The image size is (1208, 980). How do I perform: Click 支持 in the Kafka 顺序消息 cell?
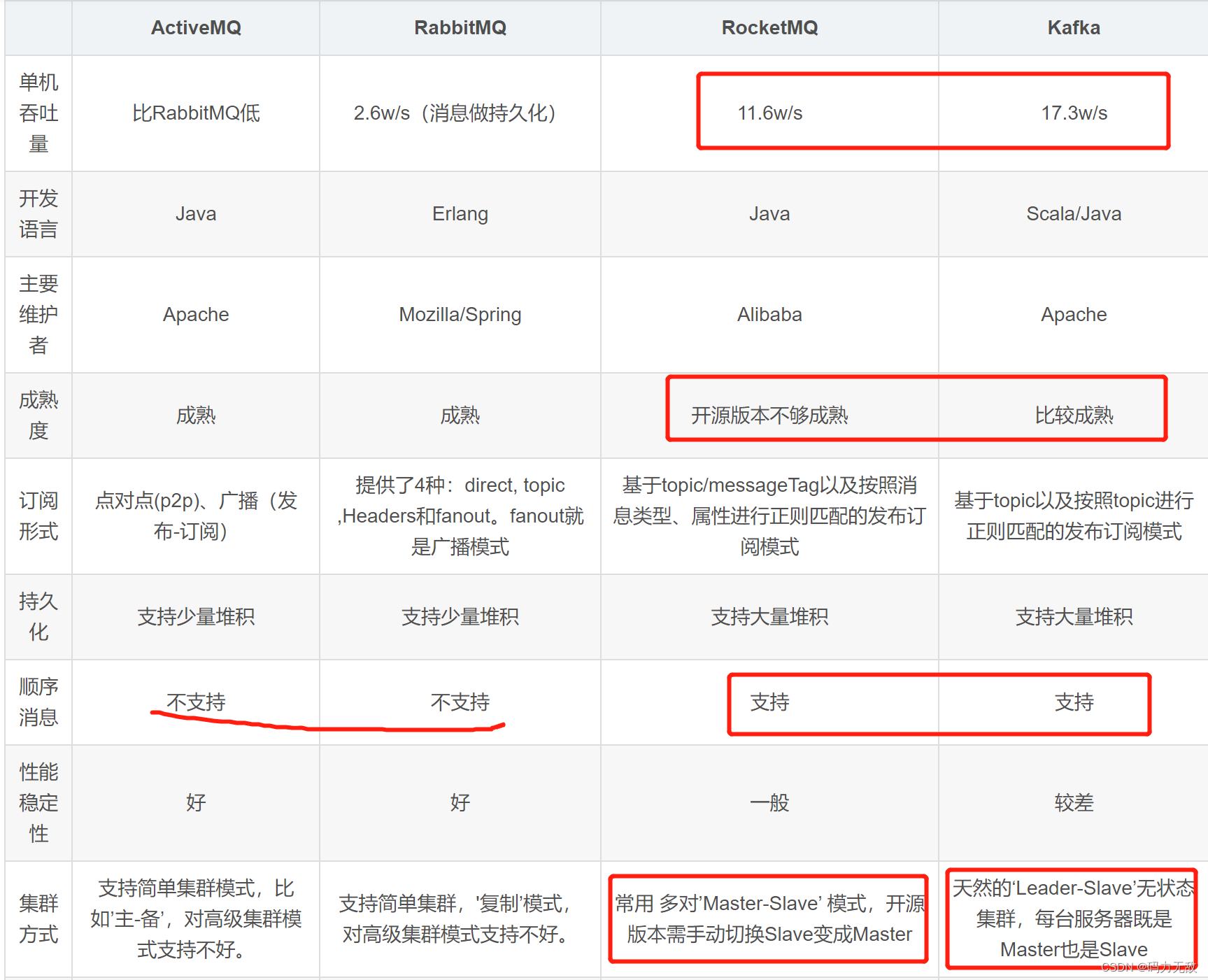point(1074,702)
